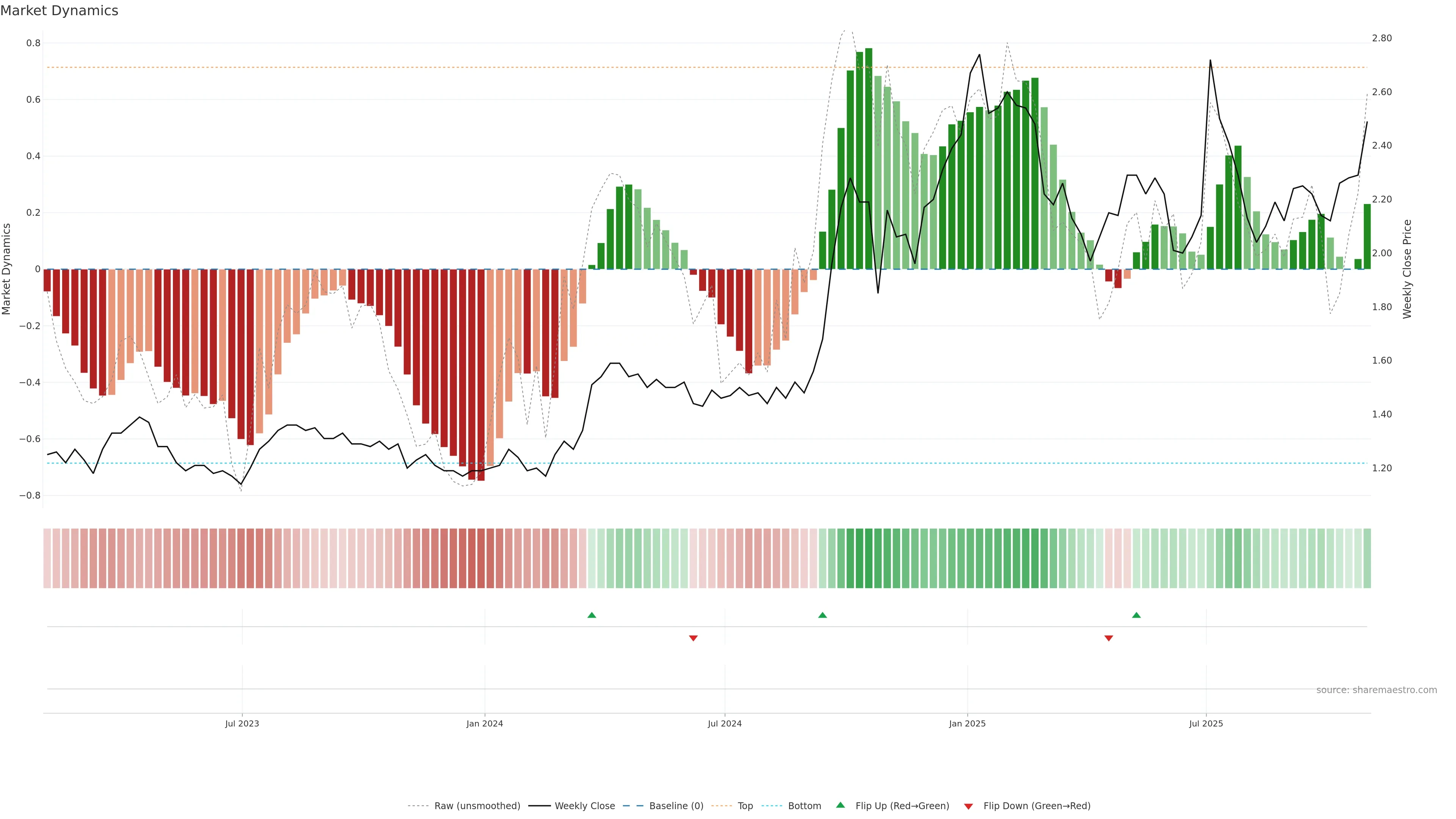Click the Jul 2025 axis label
Screen dimensions: 1456x819
click(1206, 723)
